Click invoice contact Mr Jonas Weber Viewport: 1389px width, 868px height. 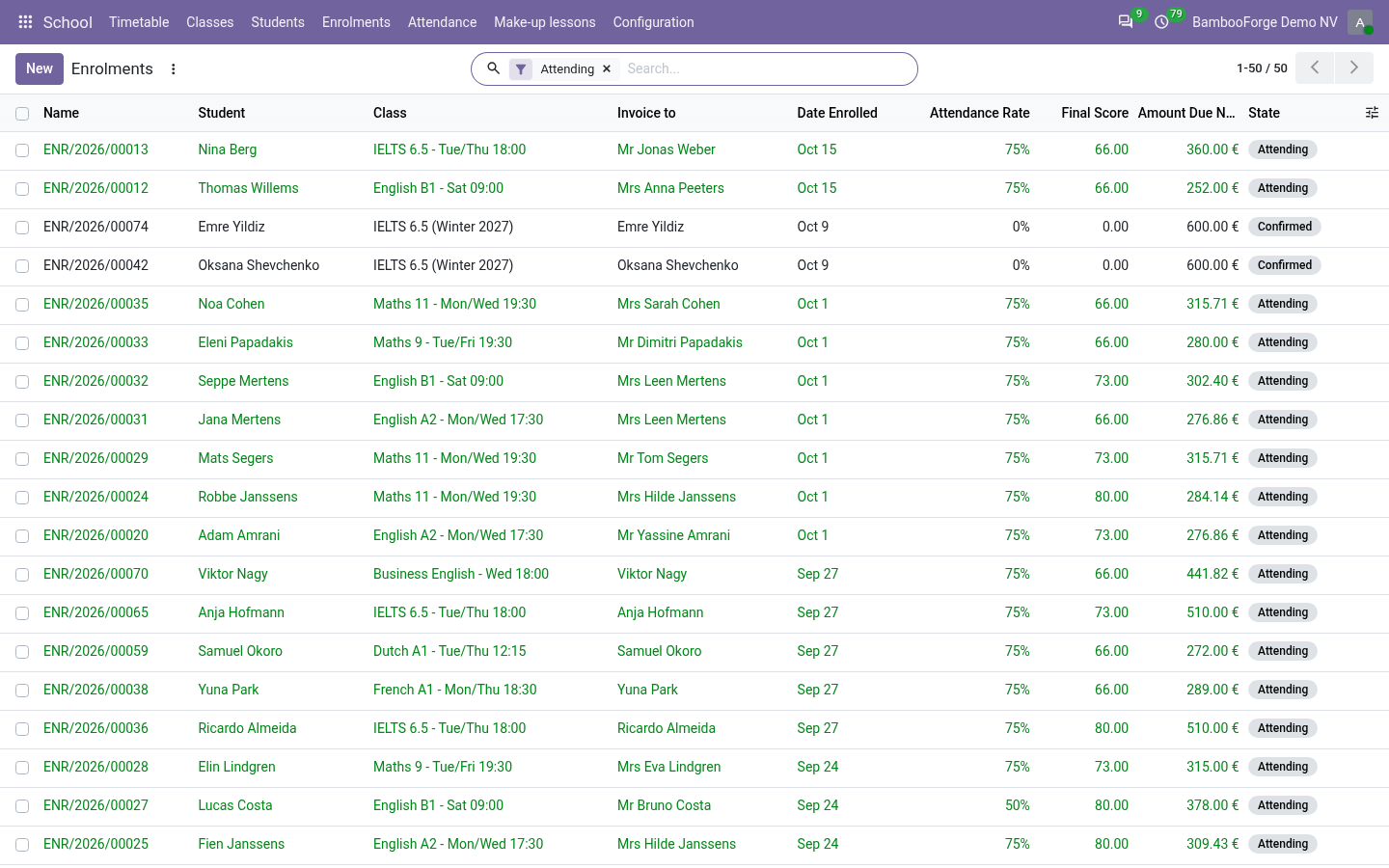667,149
